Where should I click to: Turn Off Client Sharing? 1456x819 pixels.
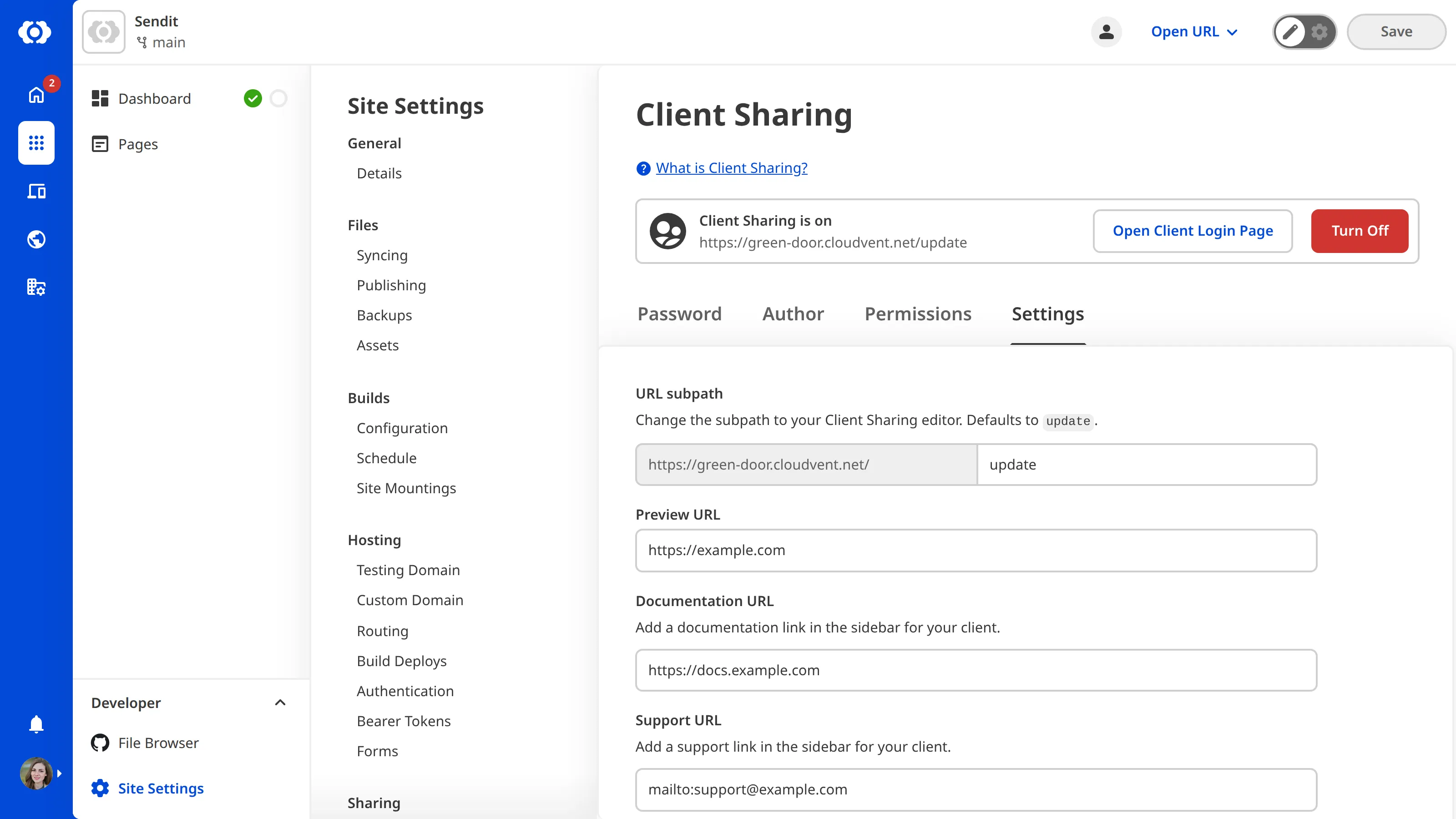(x=1360, y=231)
